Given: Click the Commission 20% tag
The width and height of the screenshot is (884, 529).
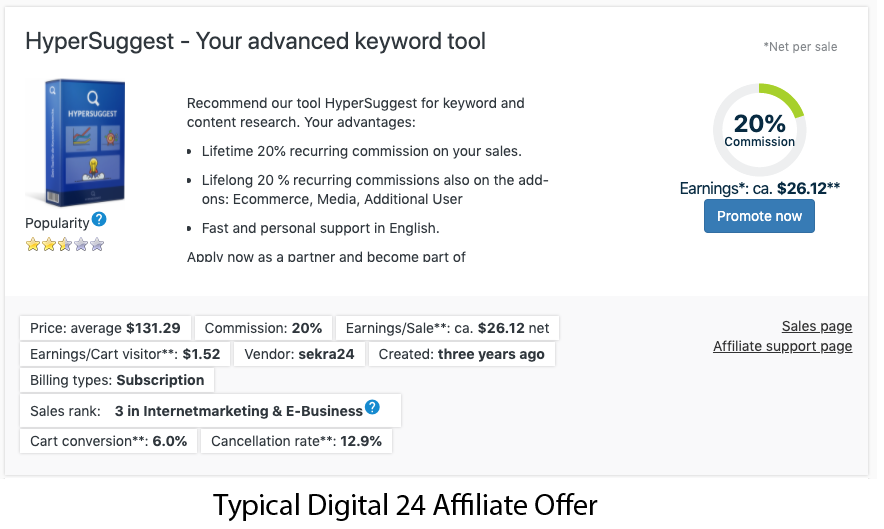Looking at the screenshot, I should click(x=263, y=328).
